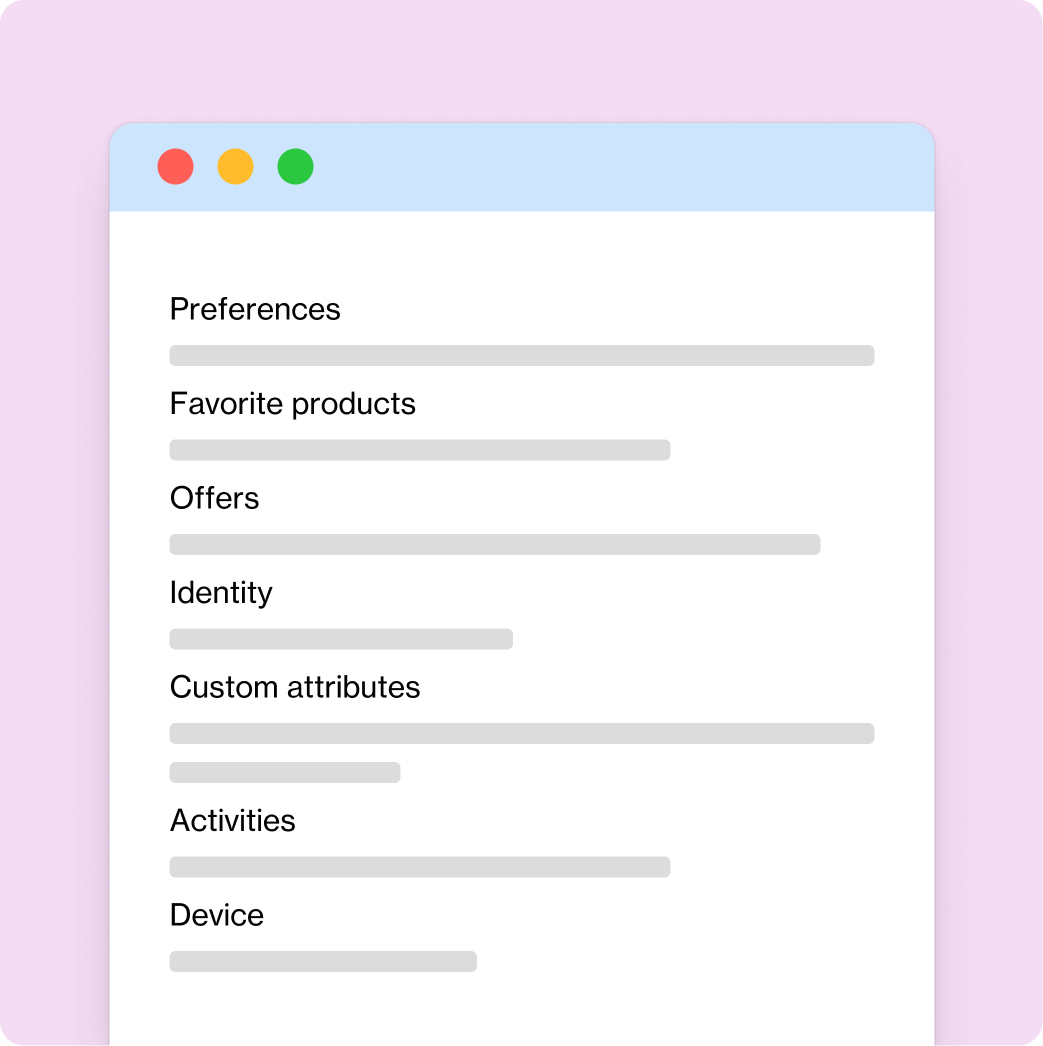The width and height of the screenshot is (1043, 1046).
Task: Select the Preferences heading
Action: (x=255, y=309)
